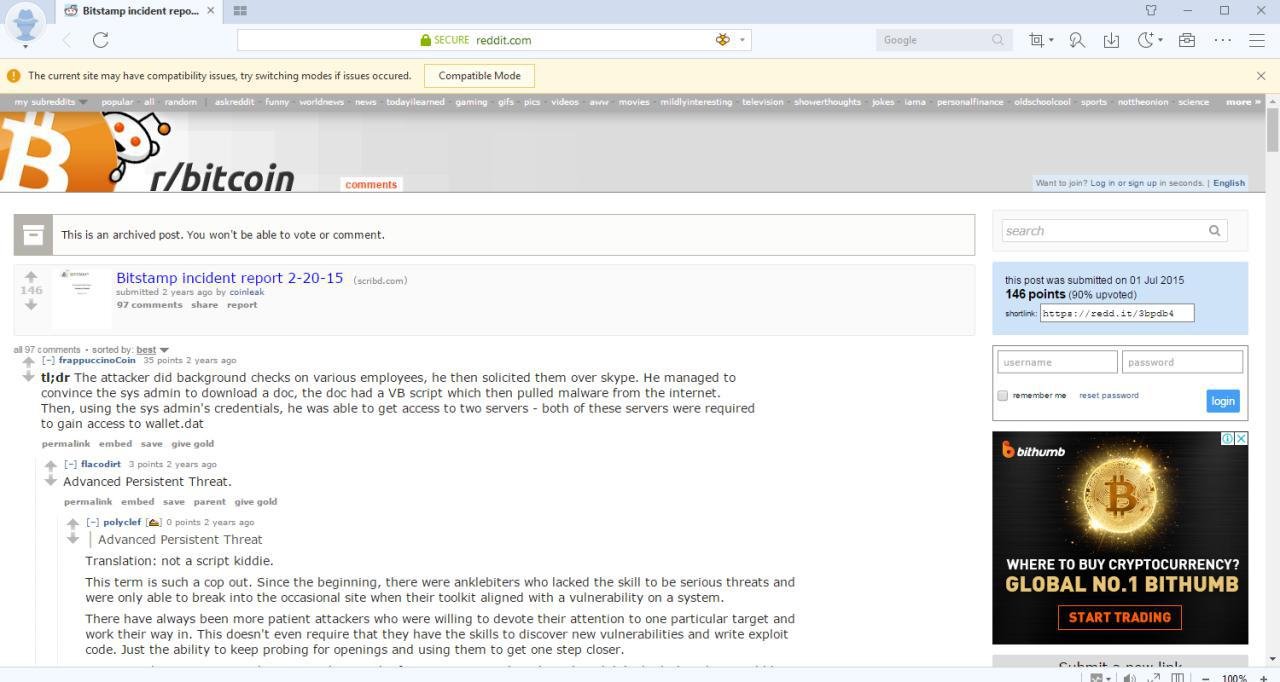Downvote the Bitstamp incident report post
This screenshot has height=682, width=1280.
click(31, 304)
